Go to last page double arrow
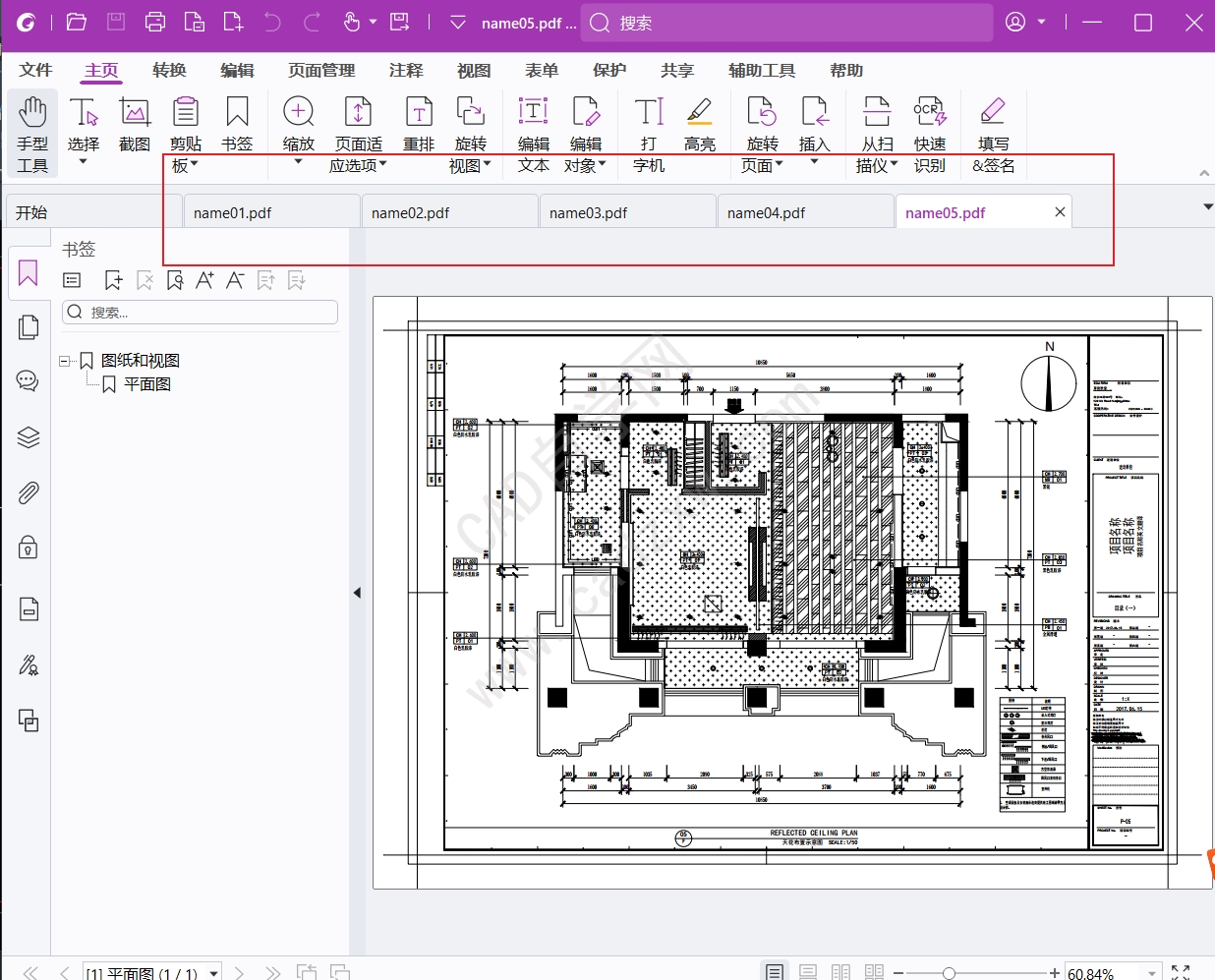The width and height of the screenshot is (1215, 980). [x=272, y=973]
